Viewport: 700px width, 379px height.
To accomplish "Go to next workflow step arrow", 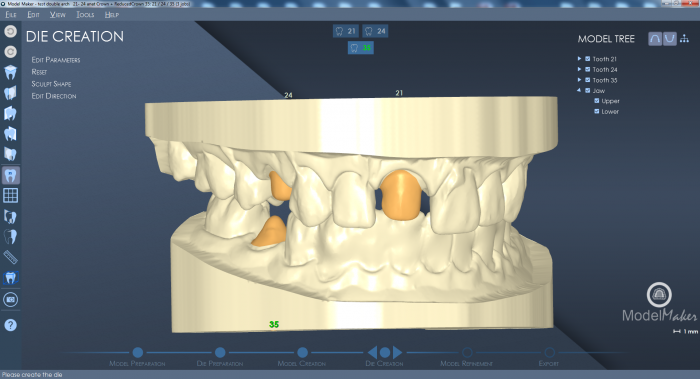I will [397, 352].
